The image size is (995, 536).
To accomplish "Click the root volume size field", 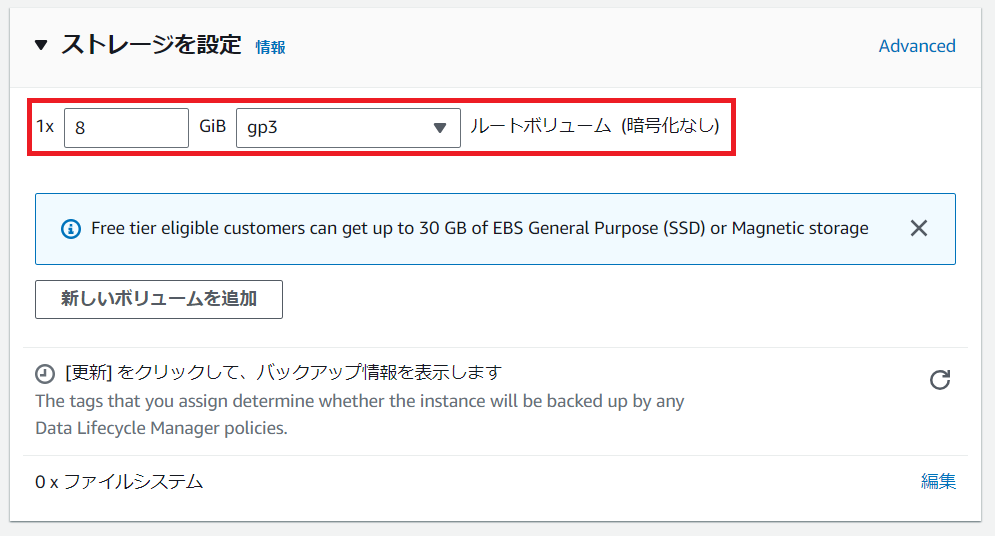I will click(126, 128).
